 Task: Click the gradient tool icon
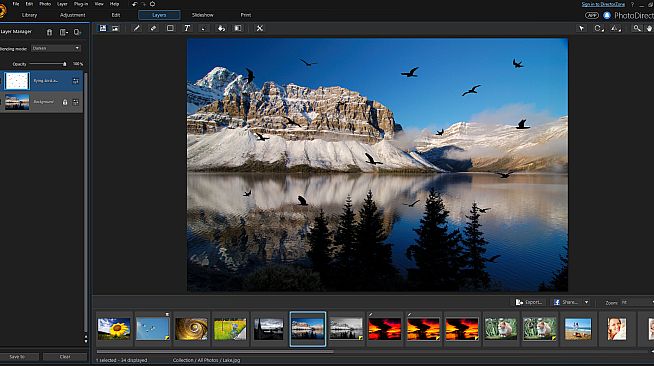tap(238, 28)
